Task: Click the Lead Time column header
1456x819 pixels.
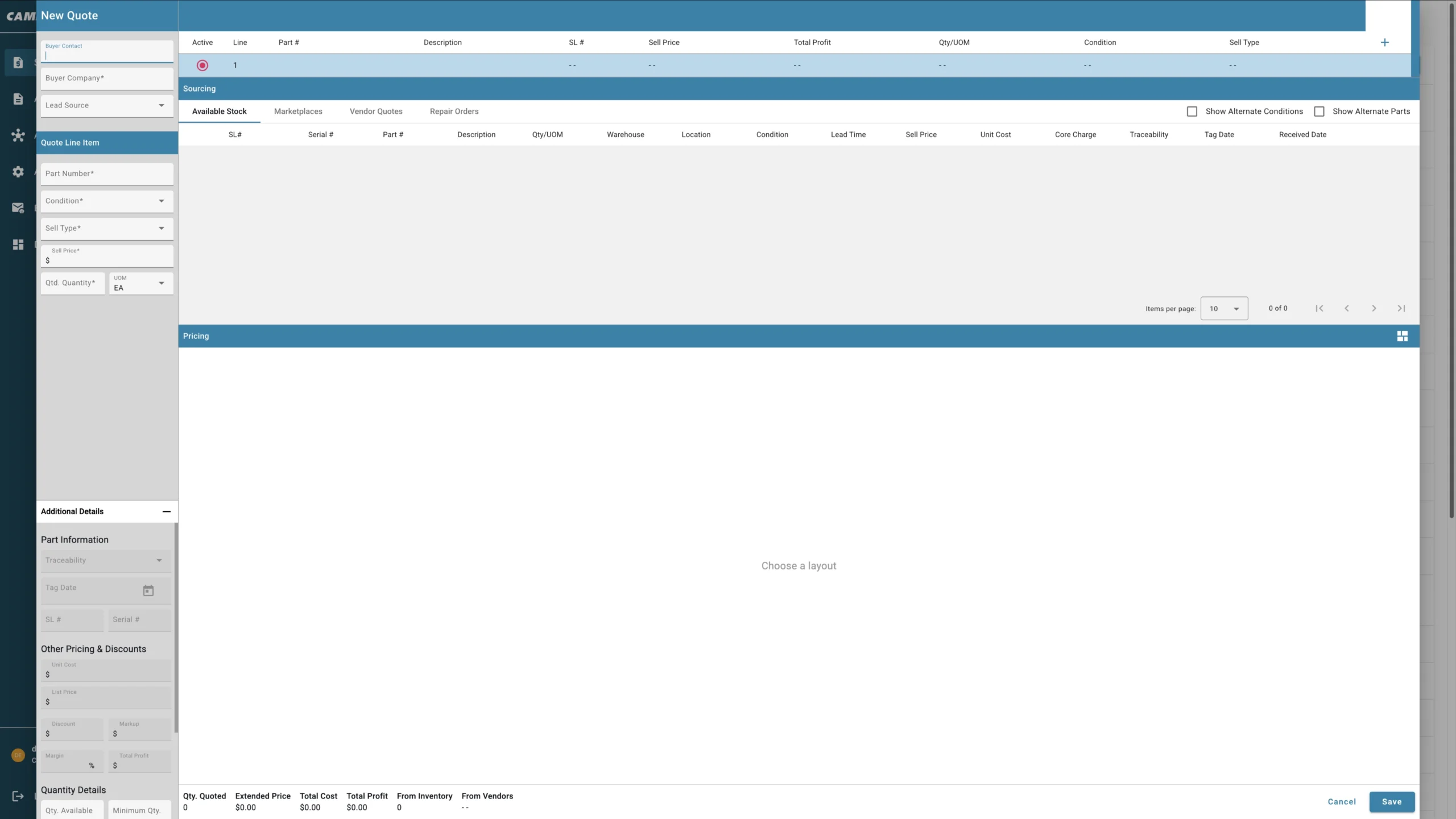Action: 848,135
